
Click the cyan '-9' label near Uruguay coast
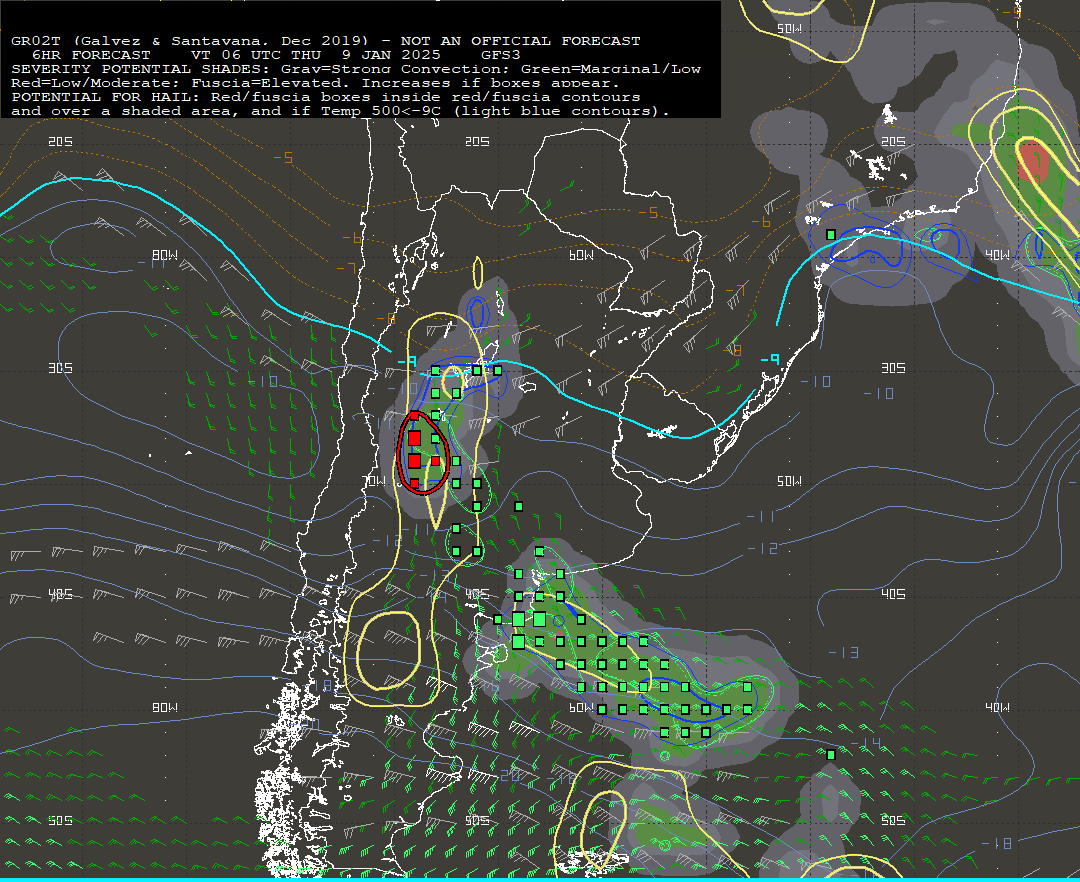[770, 359]
